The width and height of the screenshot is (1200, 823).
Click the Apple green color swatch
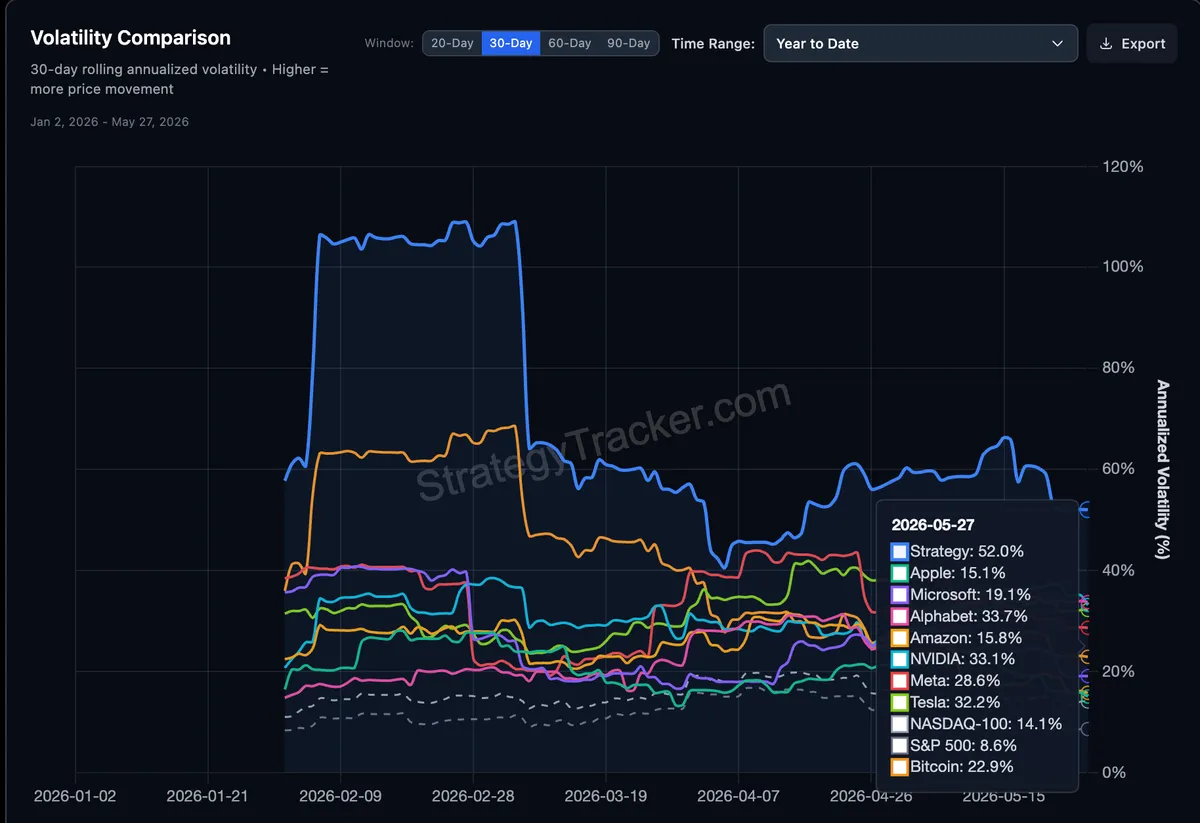tap(899, 573)
